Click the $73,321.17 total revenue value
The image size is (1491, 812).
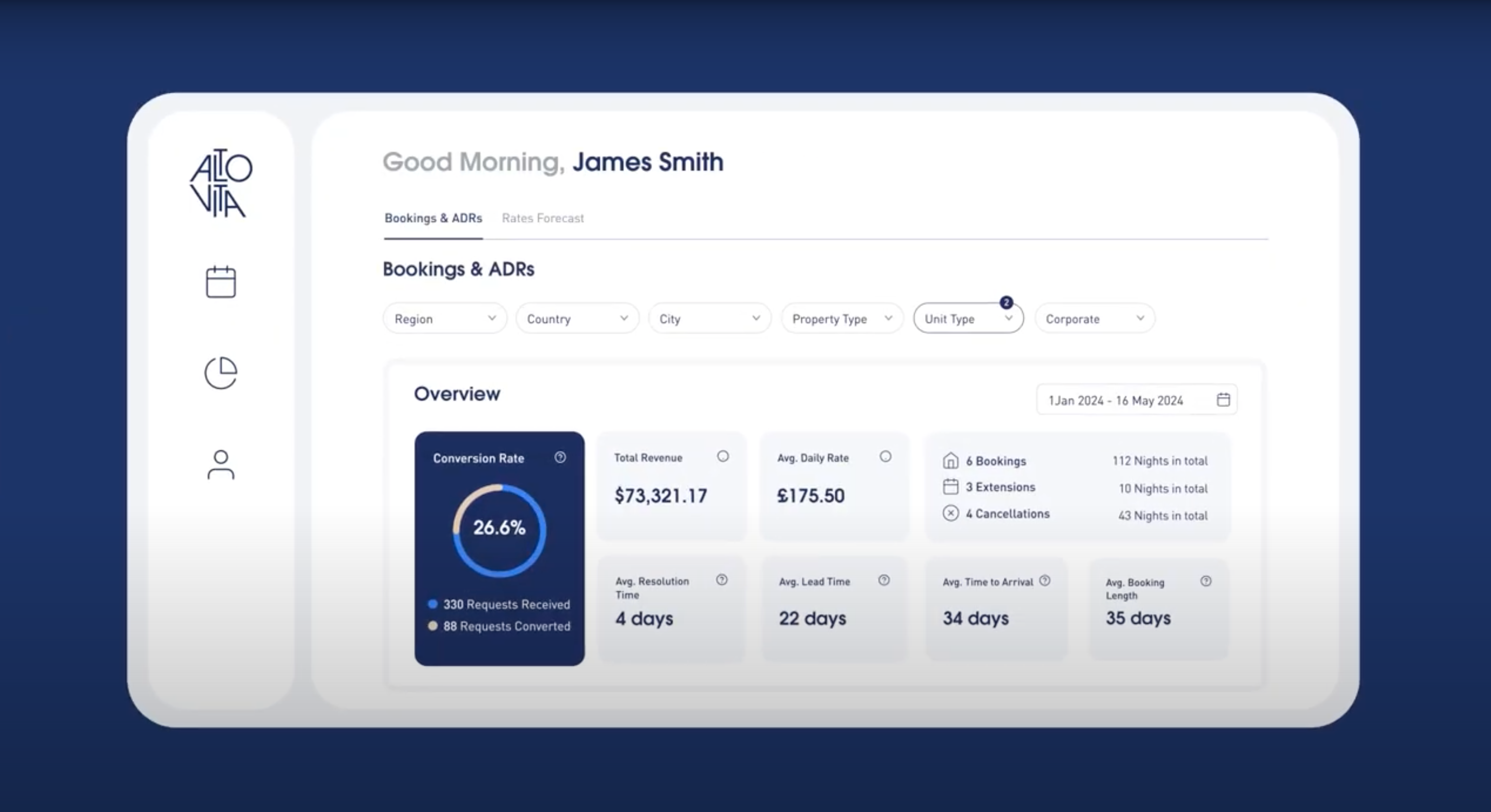click(660, 495)
